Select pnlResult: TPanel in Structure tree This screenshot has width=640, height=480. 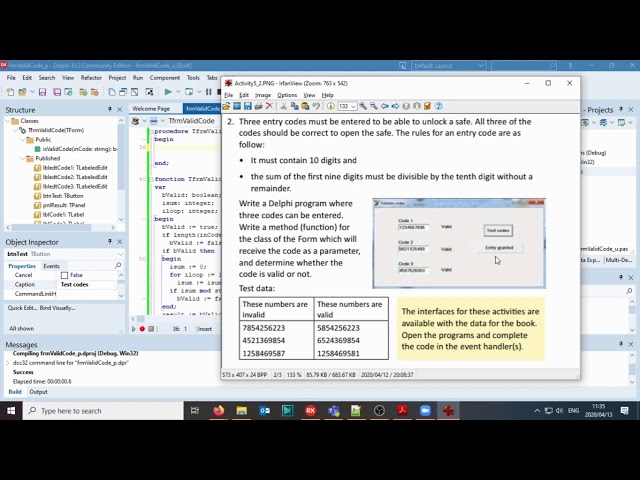click(x=60, y=205)
